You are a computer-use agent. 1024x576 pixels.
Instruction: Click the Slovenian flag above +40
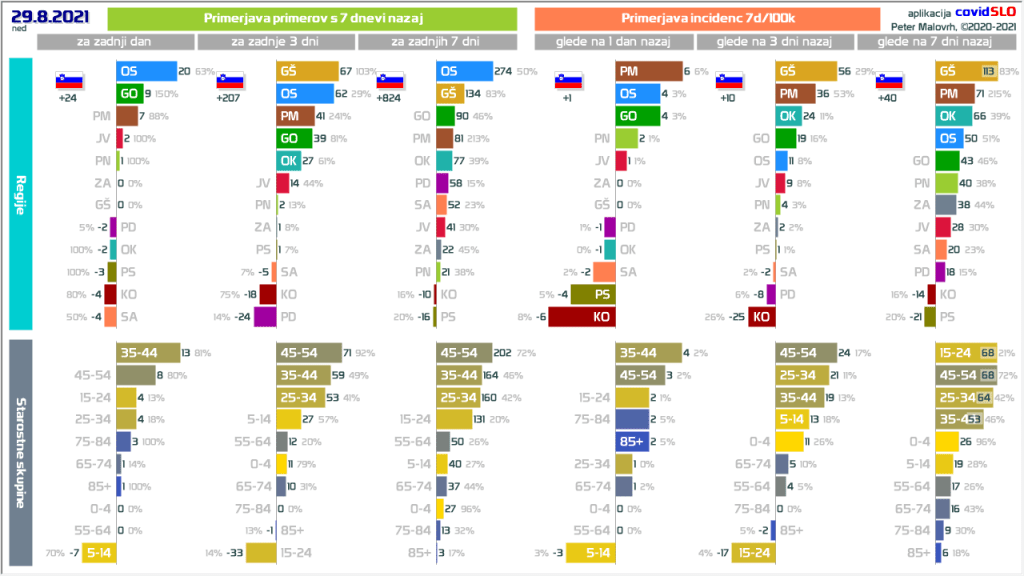coord(890,81)
